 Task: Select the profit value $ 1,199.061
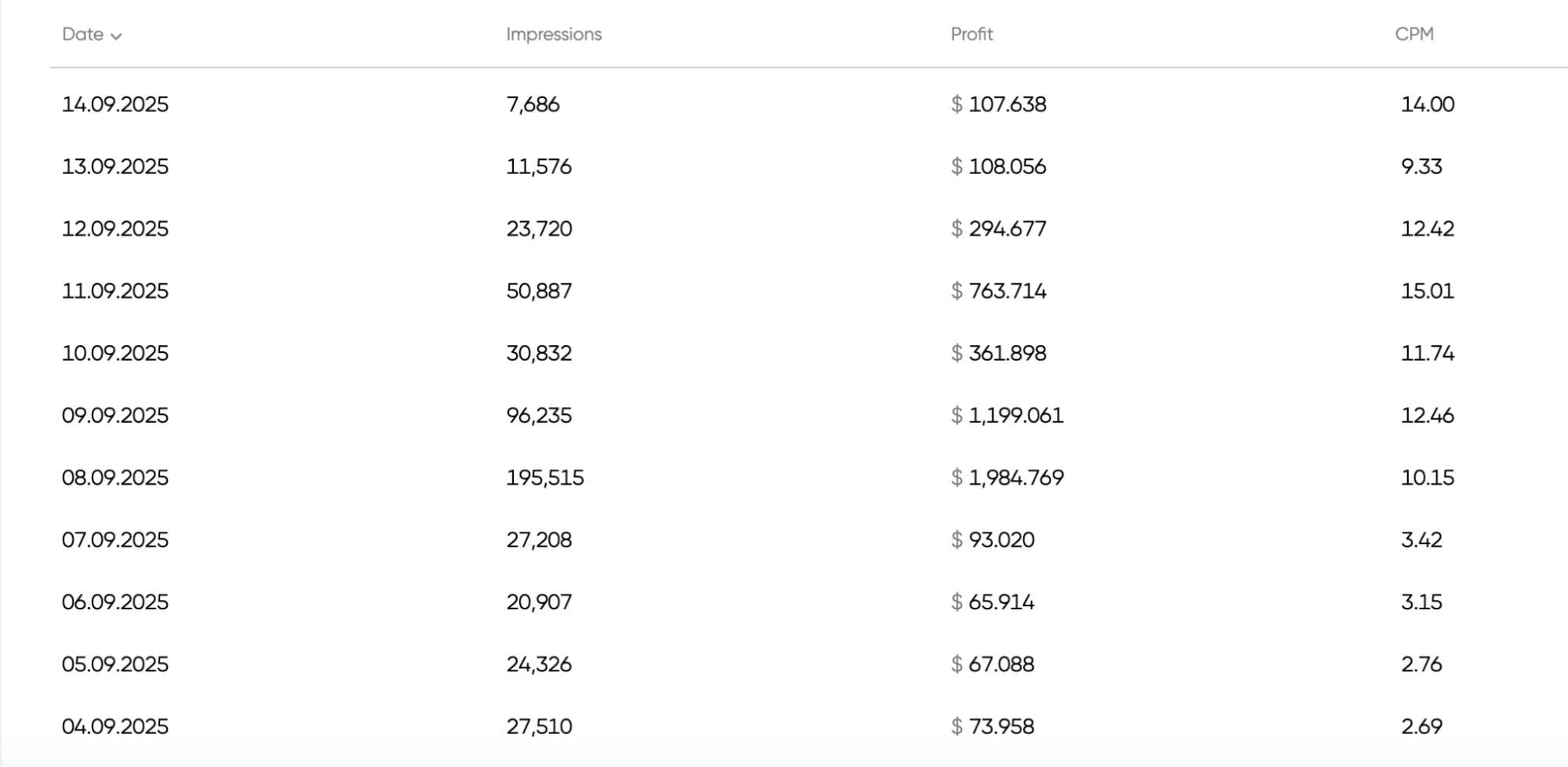(x=1007, y=416)
